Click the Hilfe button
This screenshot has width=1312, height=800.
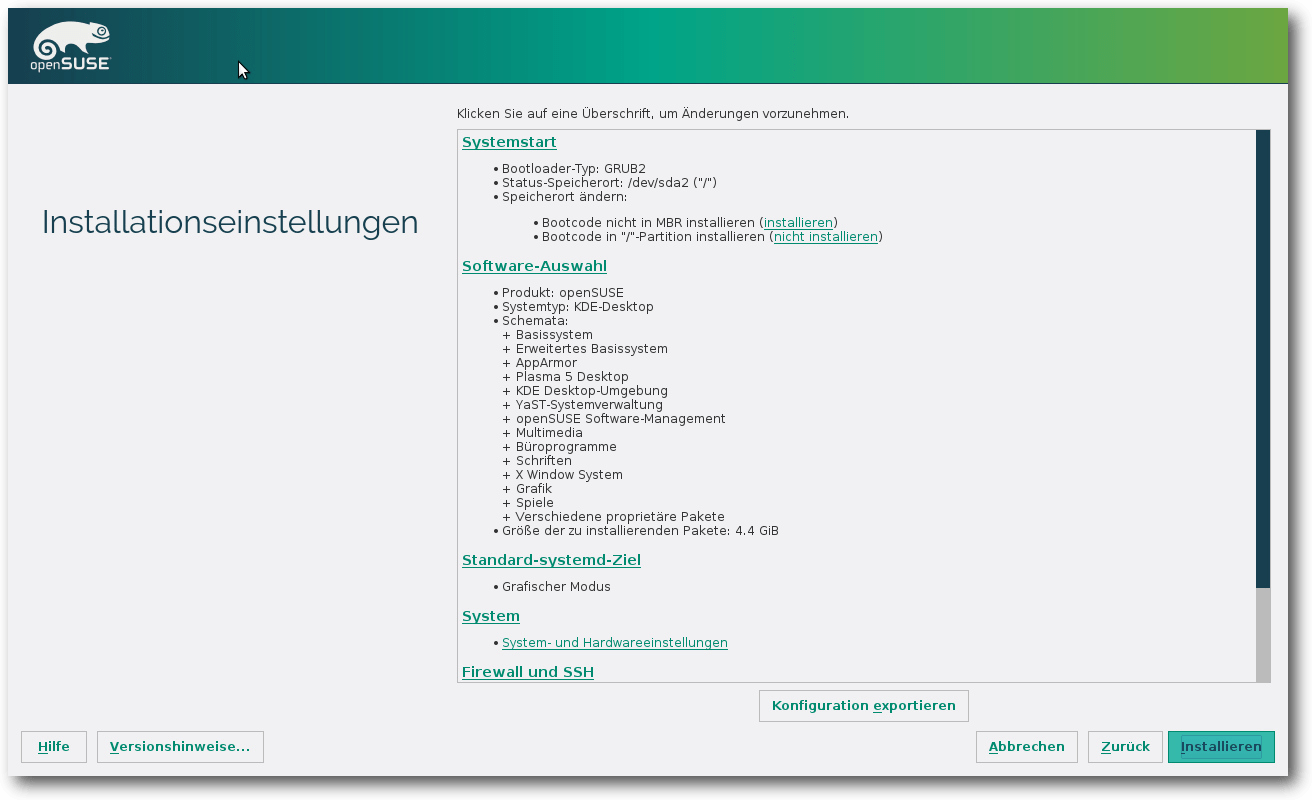pos(54,747)
